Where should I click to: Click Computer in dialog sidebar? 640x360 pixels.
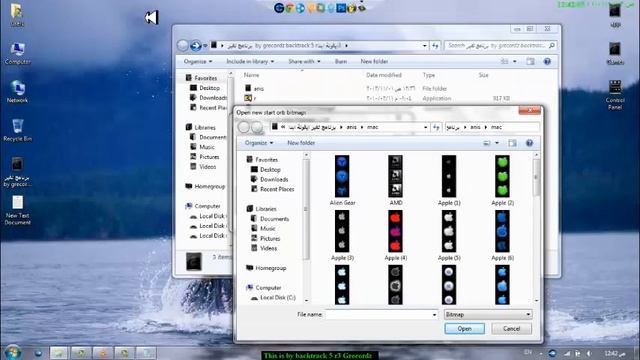click(x=264, y=288)
